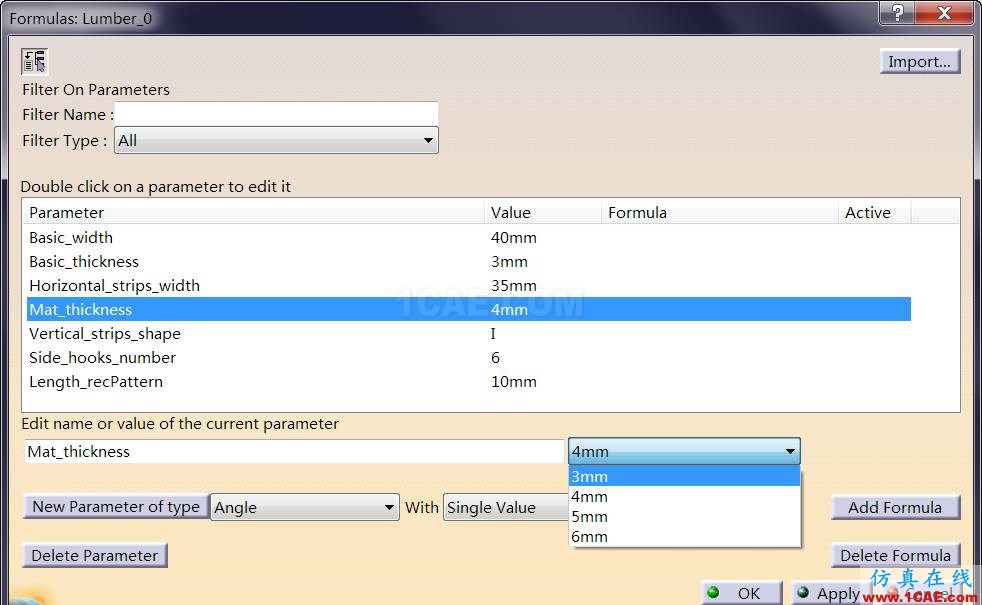Click the value 6 of Side_hooks_number
Image resolution: width=982 pixels, height=605 pixels.
pos(495,358)
